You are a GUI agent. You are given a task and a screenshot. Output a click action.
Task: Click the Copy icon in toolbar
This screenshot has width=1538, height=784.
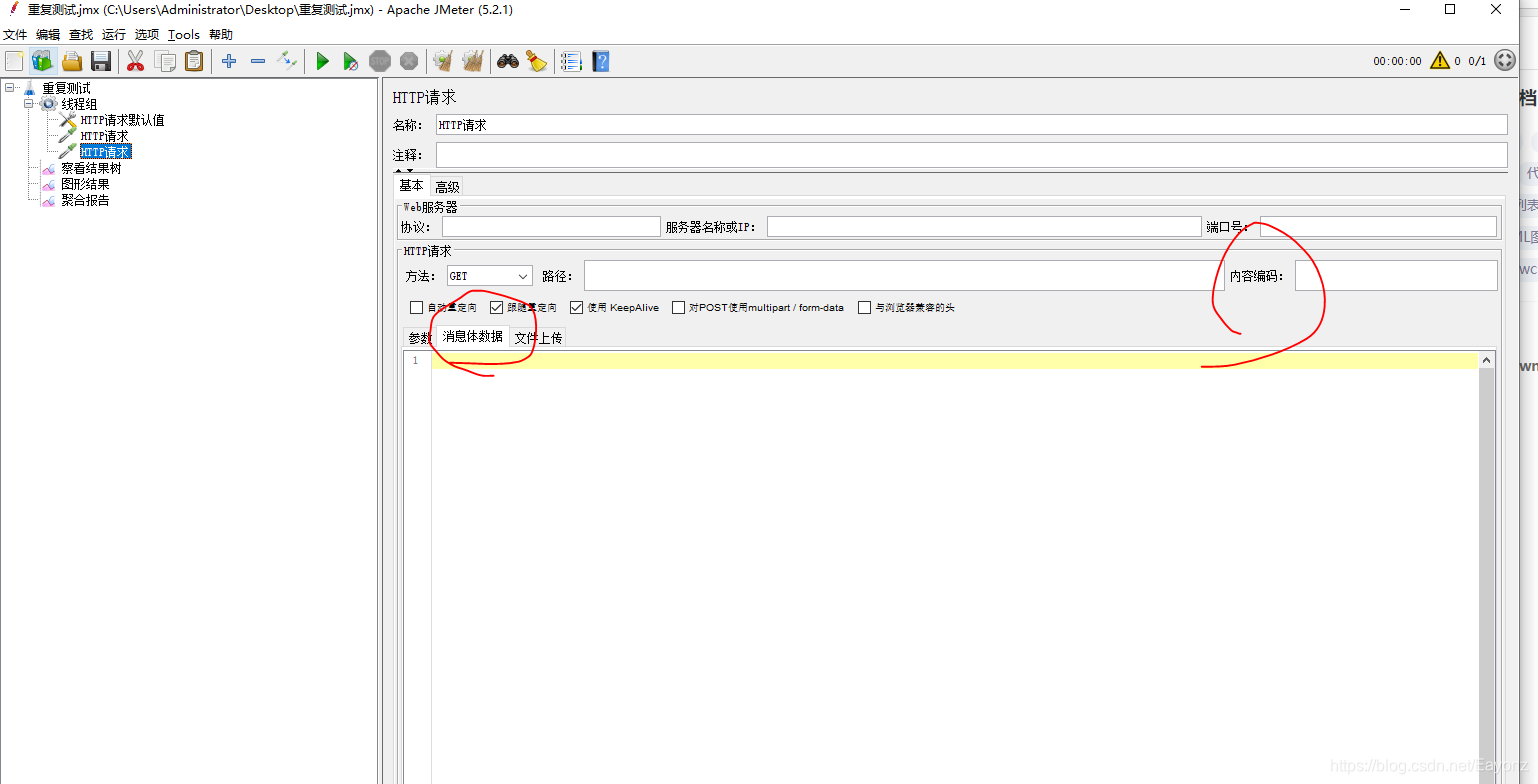point(165,61)
